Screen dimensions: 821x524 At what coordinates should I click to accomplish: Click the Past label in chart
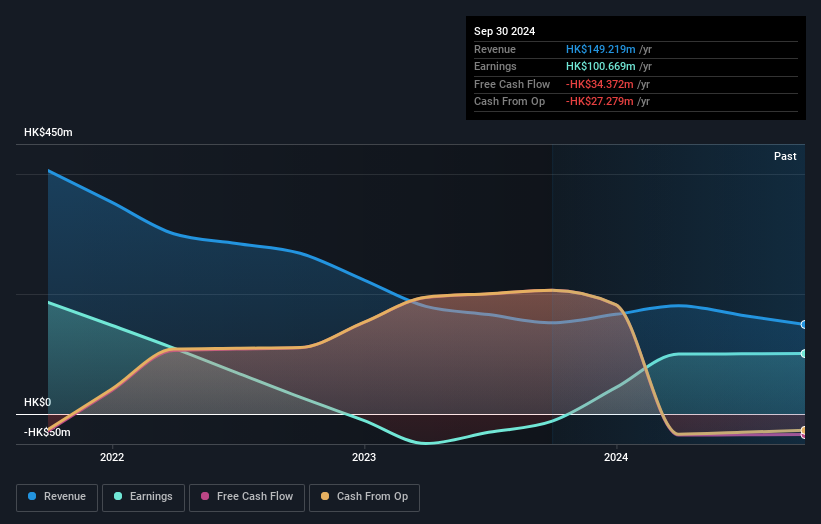tap(785, 156)
